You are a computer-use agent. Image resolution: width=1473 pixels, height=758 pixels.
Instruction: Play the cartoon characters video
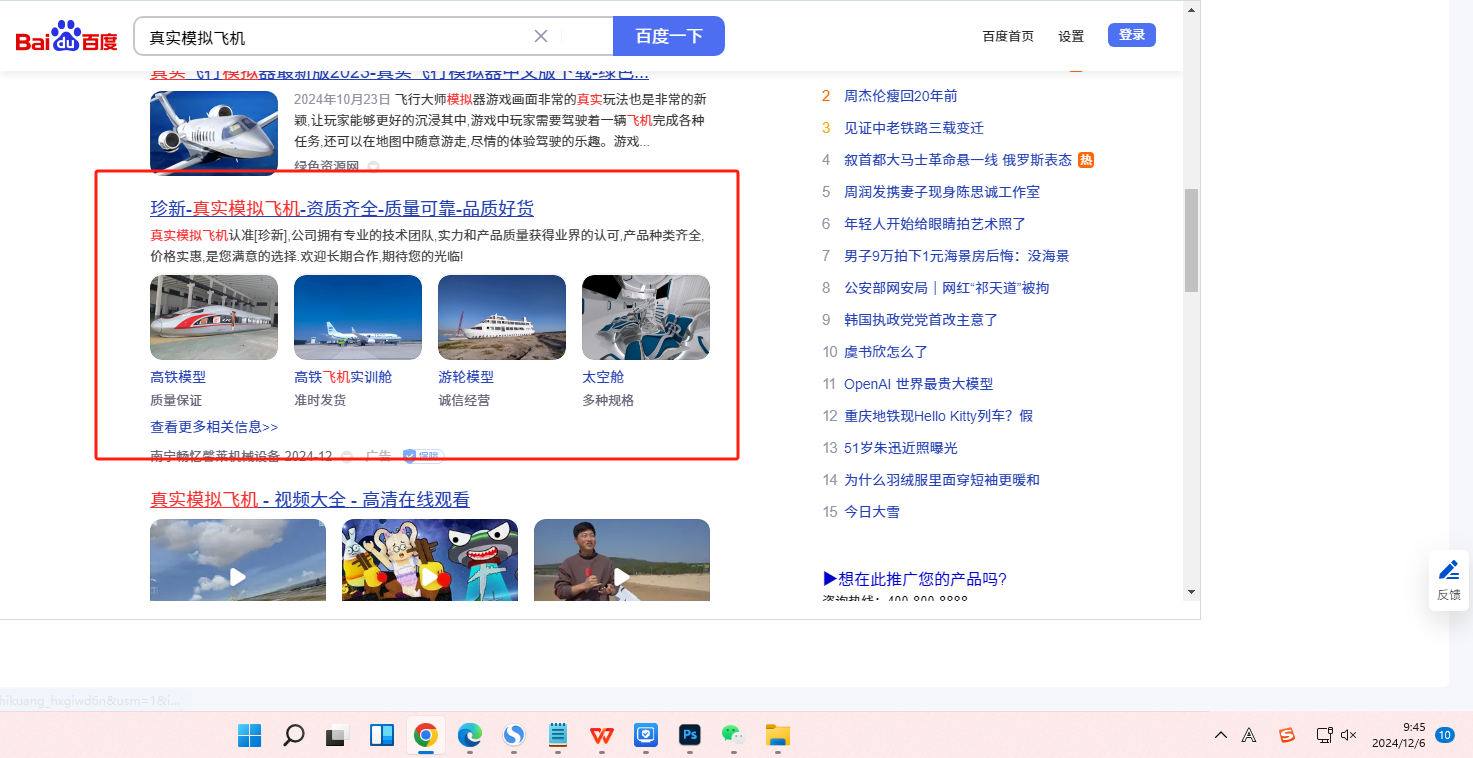tap(430, 560)
